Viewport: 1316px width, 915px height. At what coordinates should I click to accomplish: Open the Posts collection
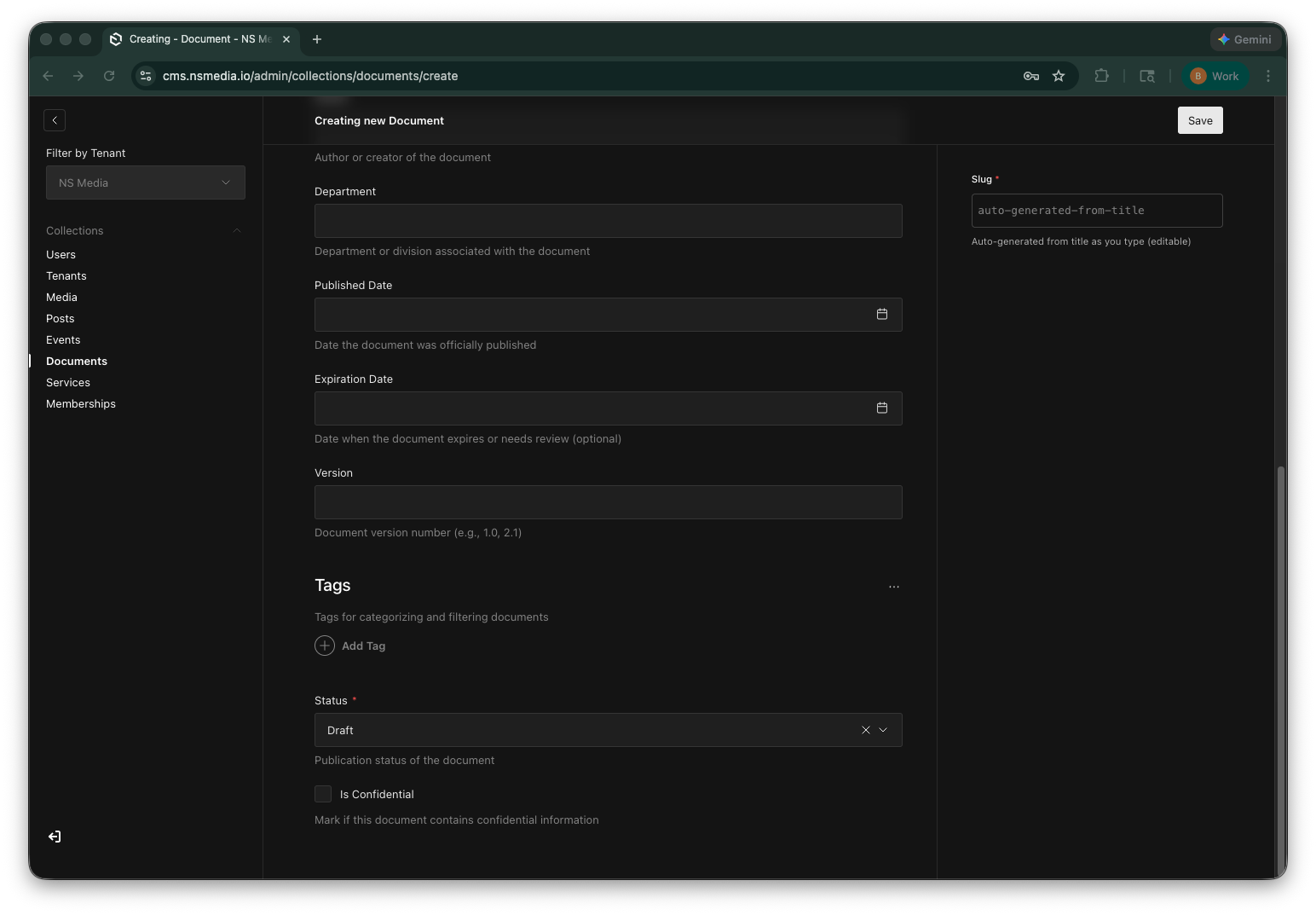tap(61, 318)
